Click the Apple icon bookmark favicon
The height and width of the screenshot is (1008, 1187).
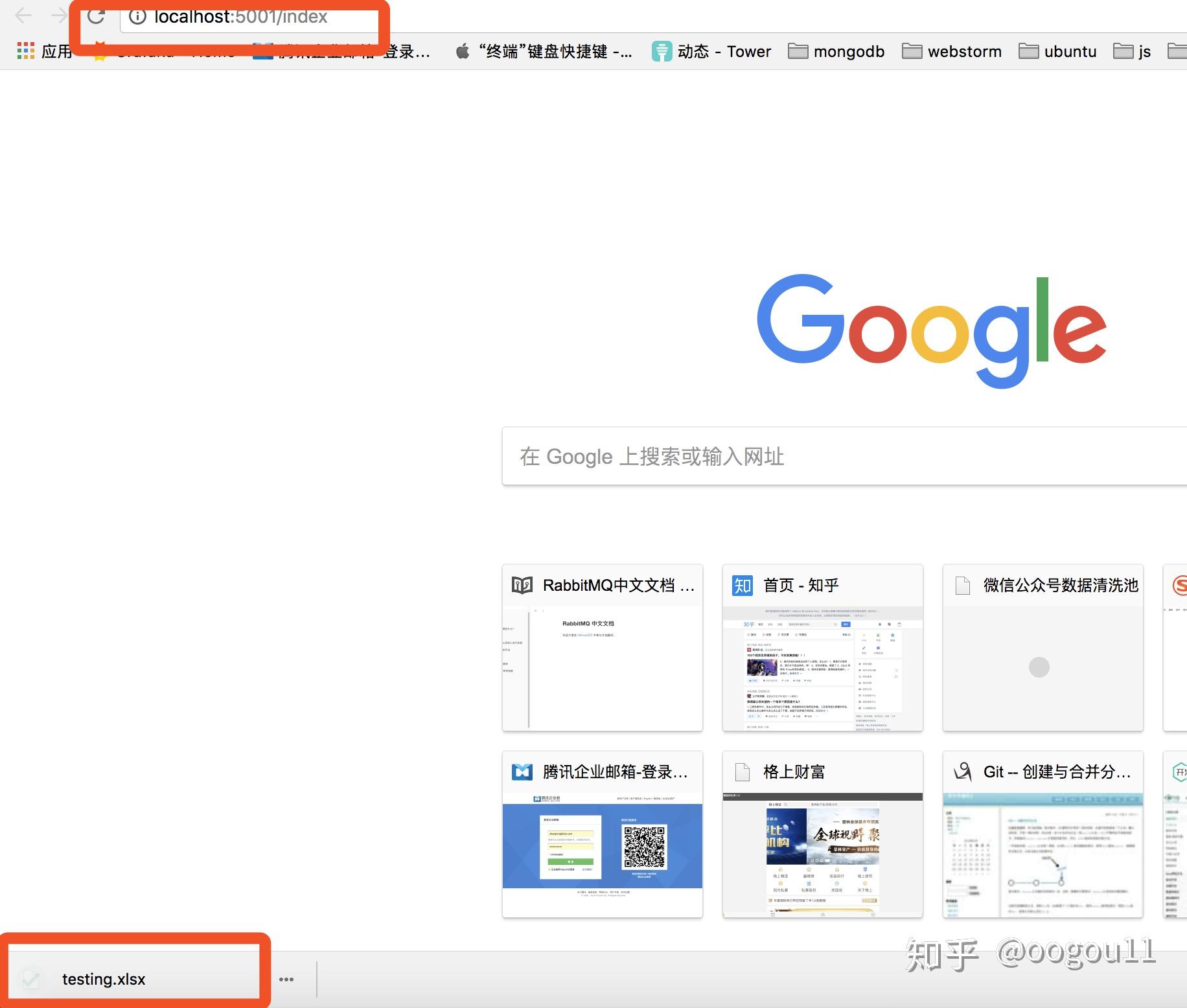pos(462,51)
